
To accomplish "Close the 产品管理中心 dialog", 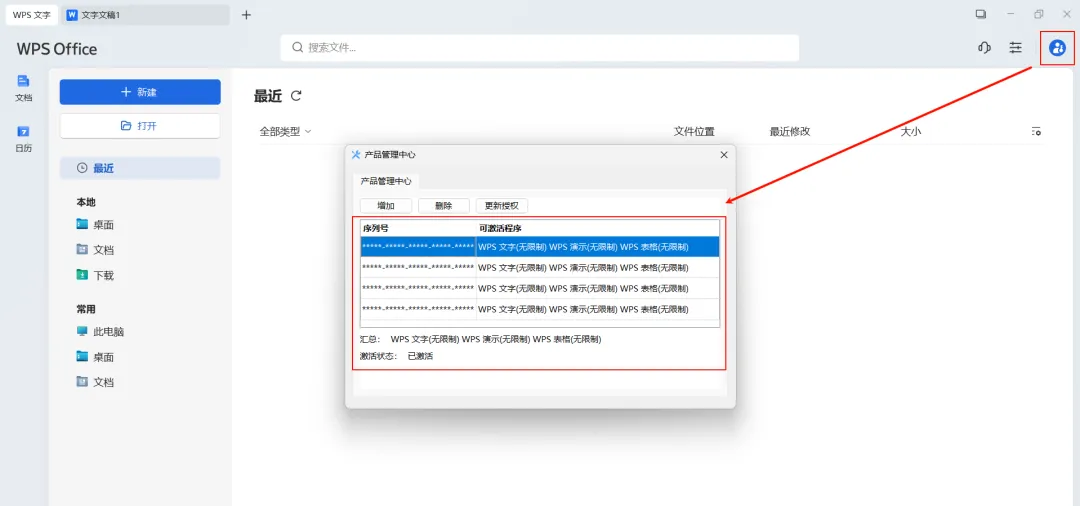I will pyautogui.click(x=724, y=155).
